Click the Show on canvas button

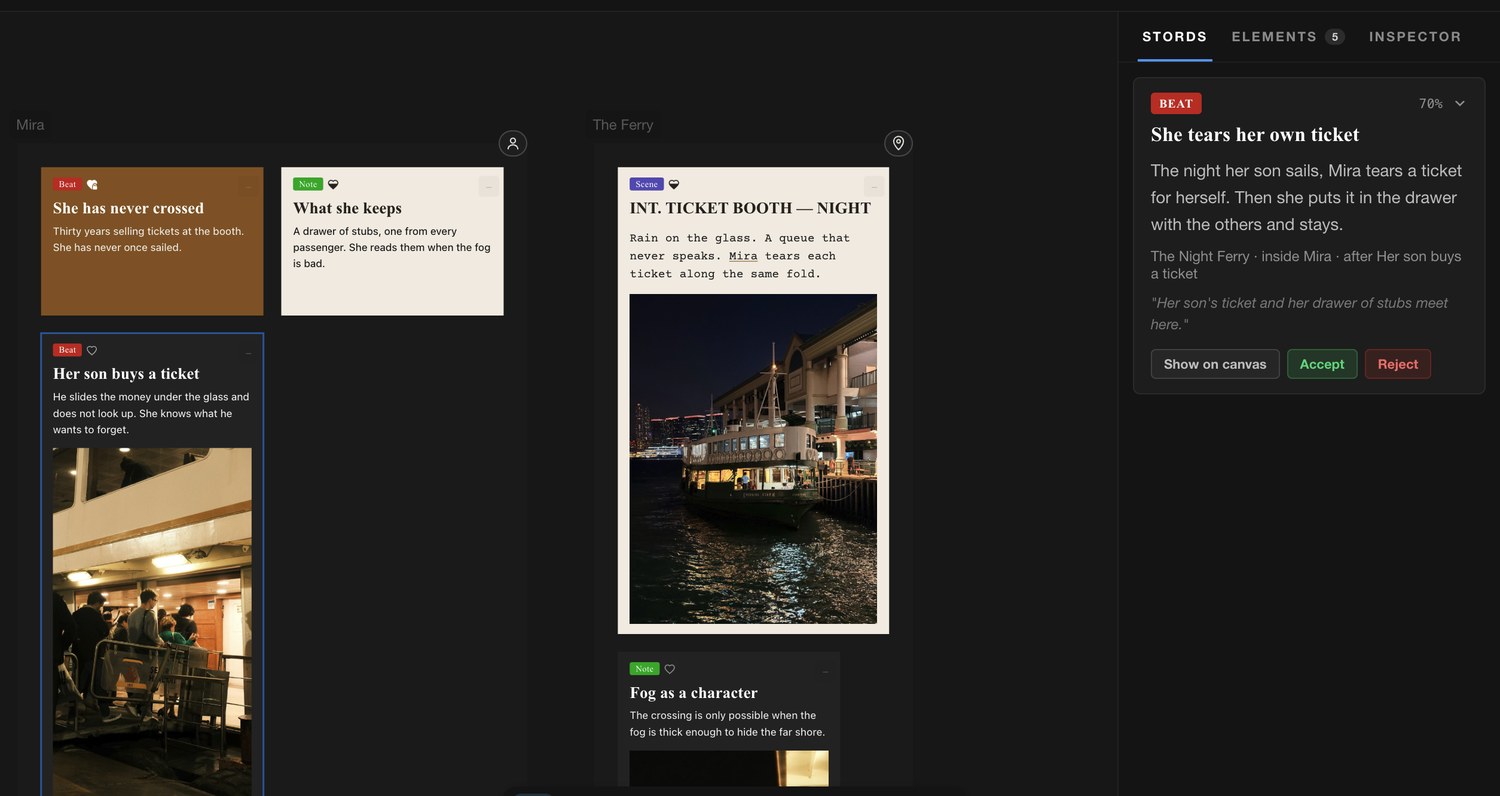coord(1215,364)
